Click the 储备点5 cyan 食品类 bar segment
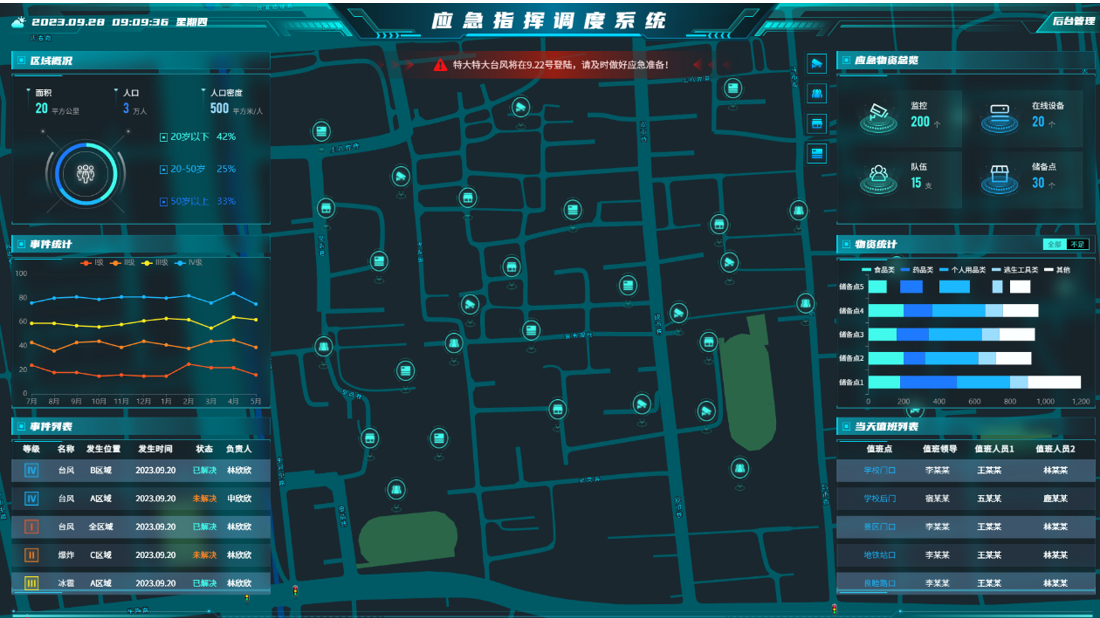Viewport: 1100px width, 618px height. coord(878,287)
